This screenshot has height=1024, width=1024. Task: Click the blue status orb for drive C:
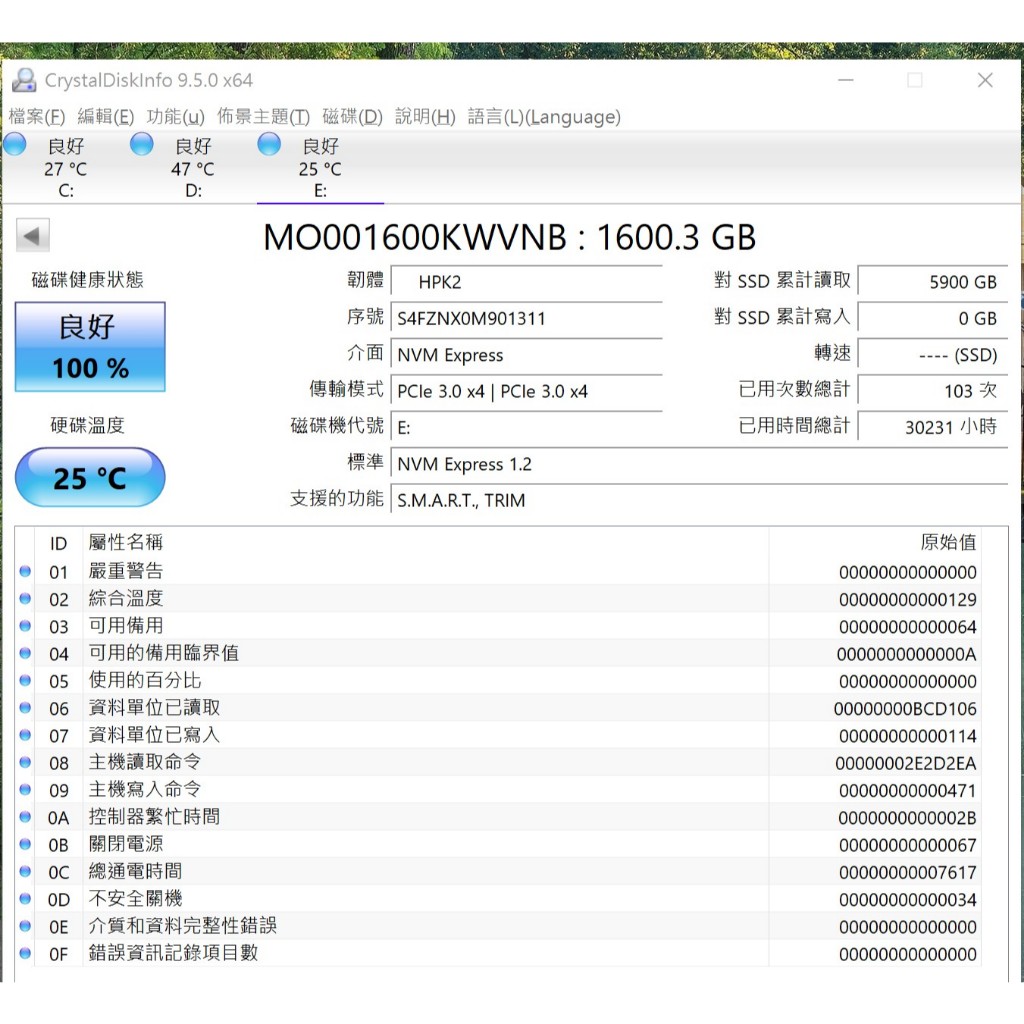tap(15, 145)
